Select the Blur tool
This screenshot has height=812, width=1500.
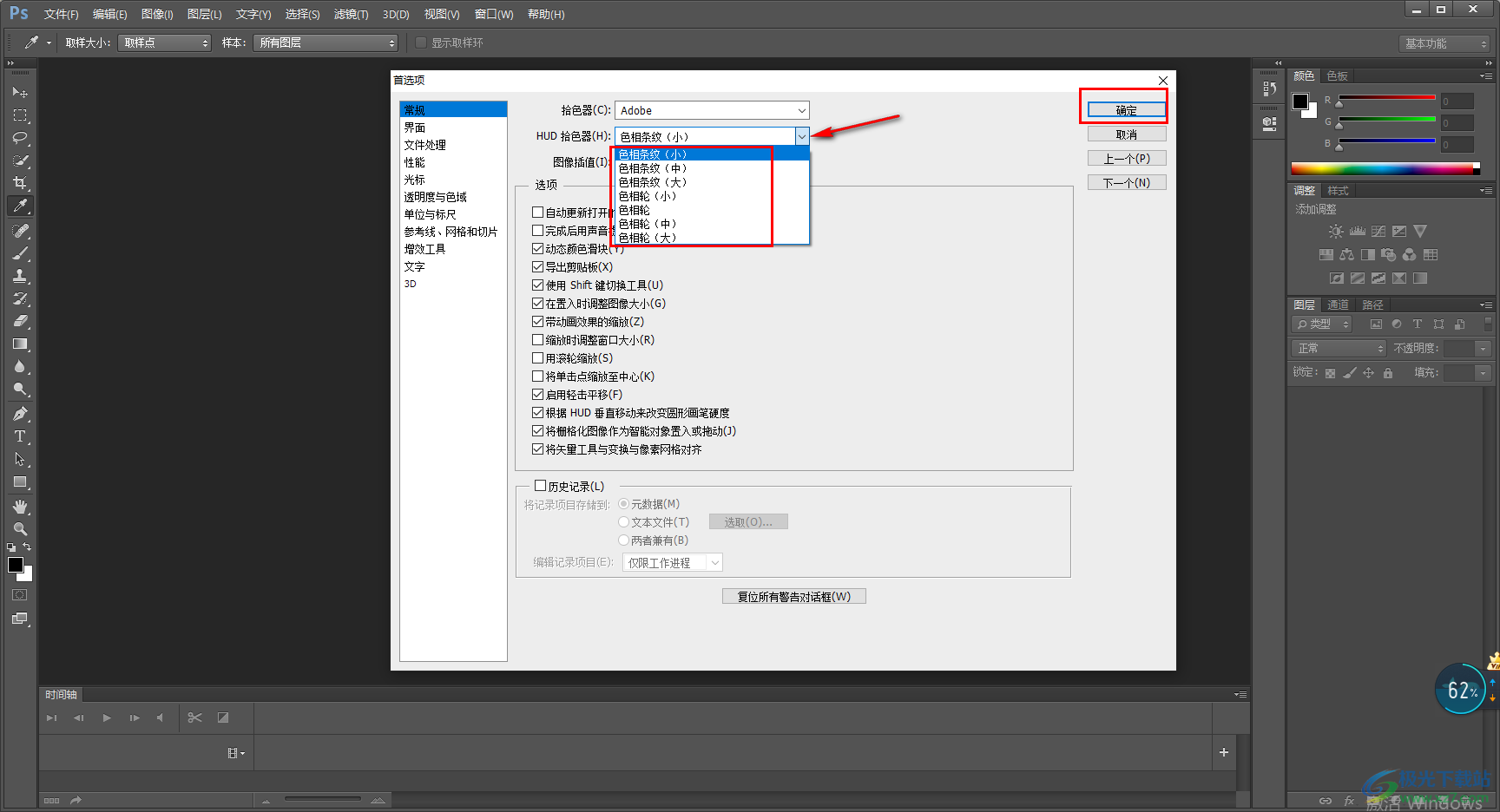(20, 366)
